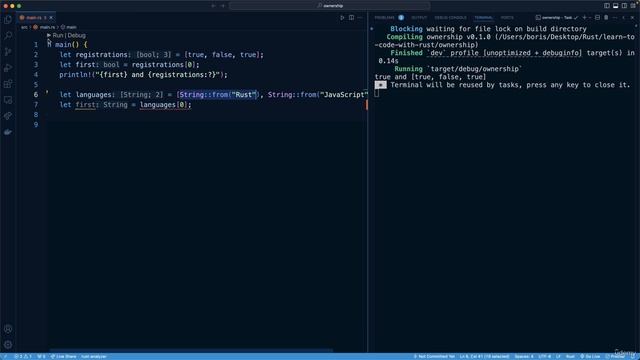This screenshot has height=360, width=640.
Task: Open the Explorer view in activity bar
Action: [8, 20]
